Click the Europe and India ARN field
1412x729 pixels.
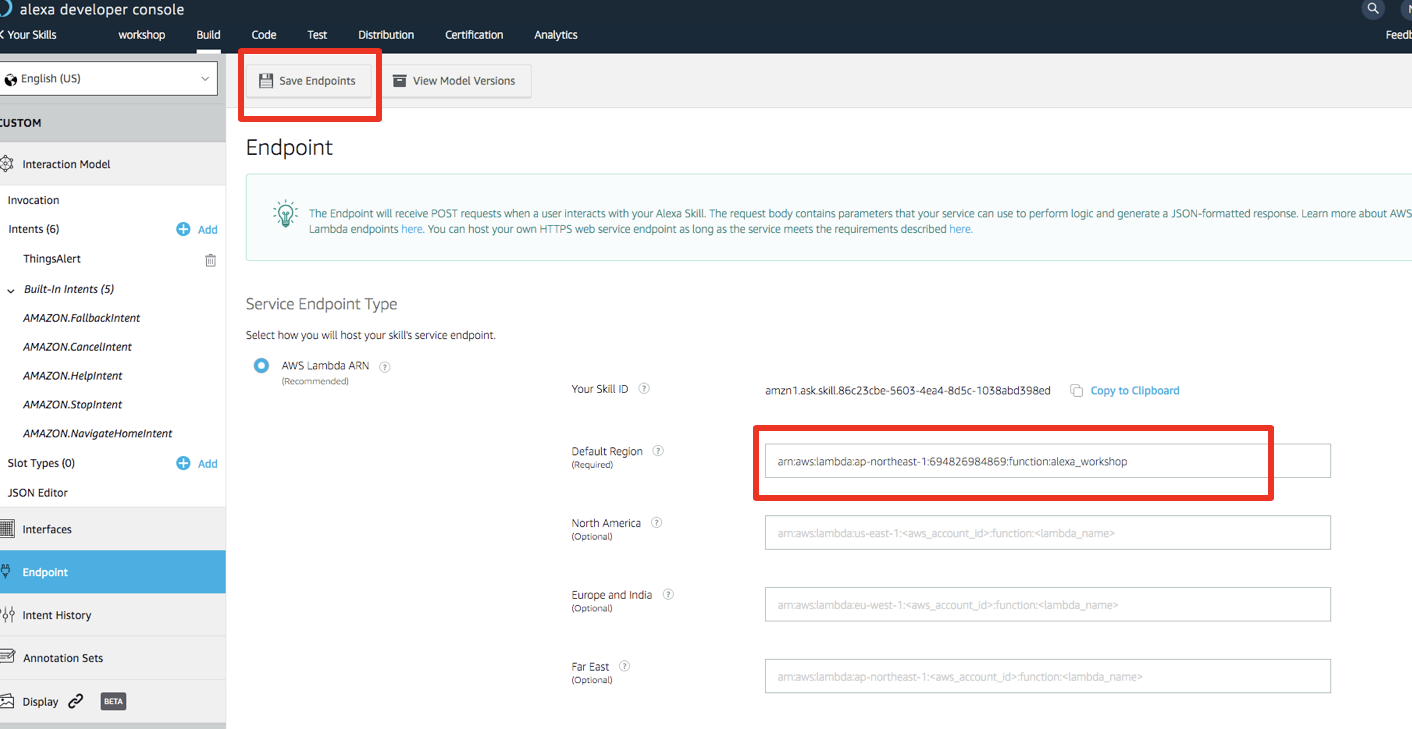point(1048,605)
